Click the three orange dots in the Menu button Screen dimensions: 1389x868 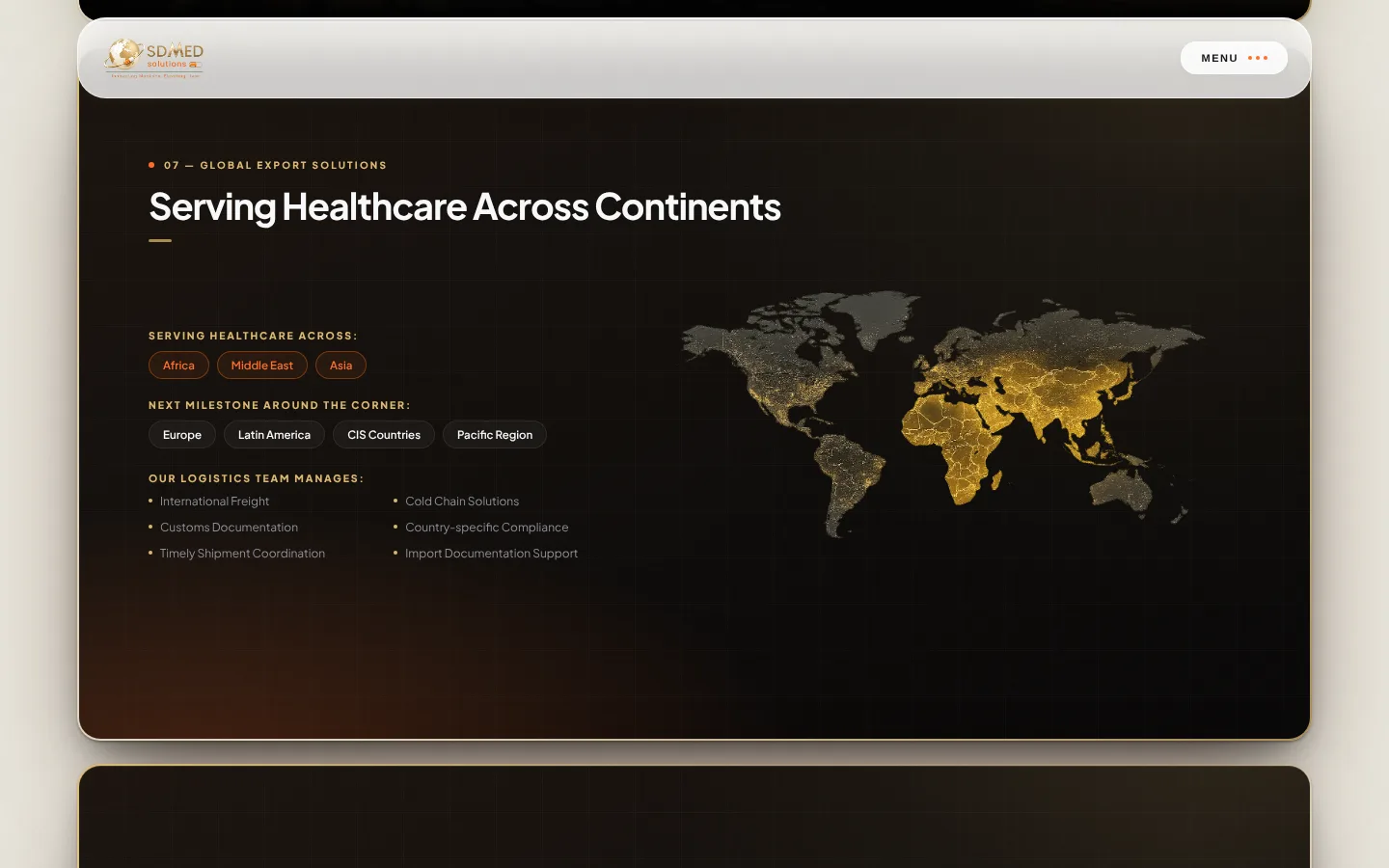[1258, 58]
